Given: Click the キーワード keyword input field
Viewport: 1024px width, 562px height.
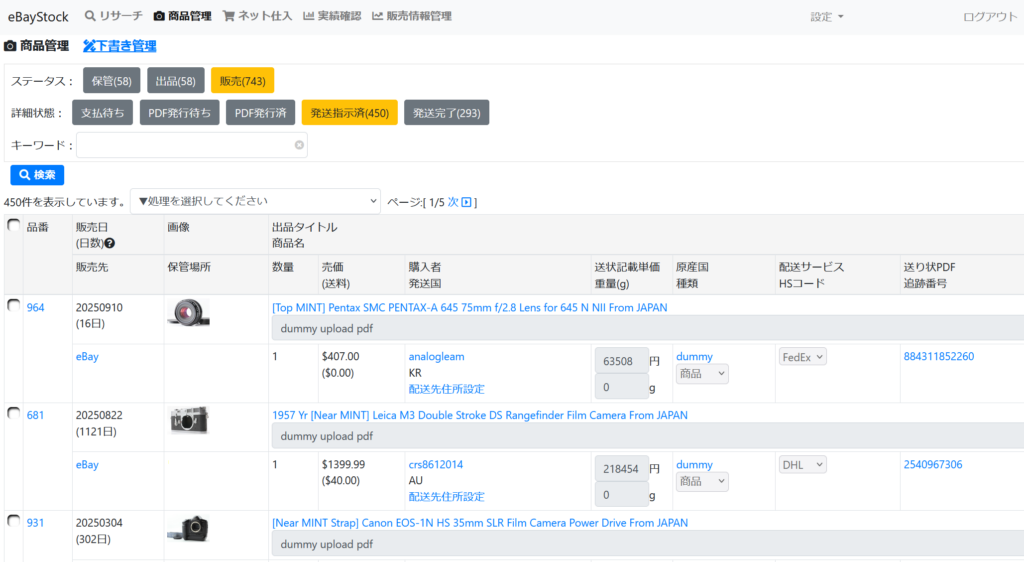Looking at the screenshot, I should coord(185,145).
